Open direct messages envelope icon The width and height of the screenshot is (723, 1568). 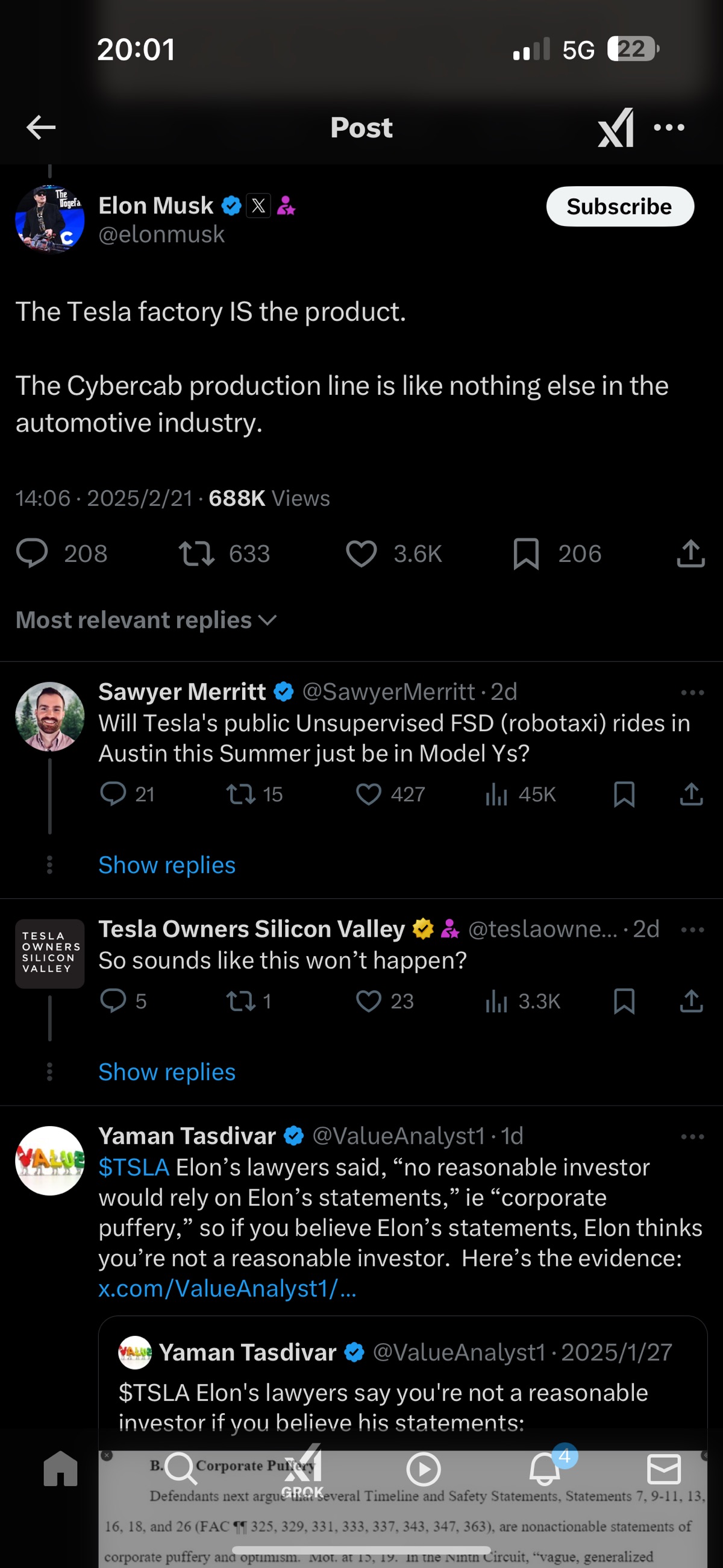point(663,1469)
